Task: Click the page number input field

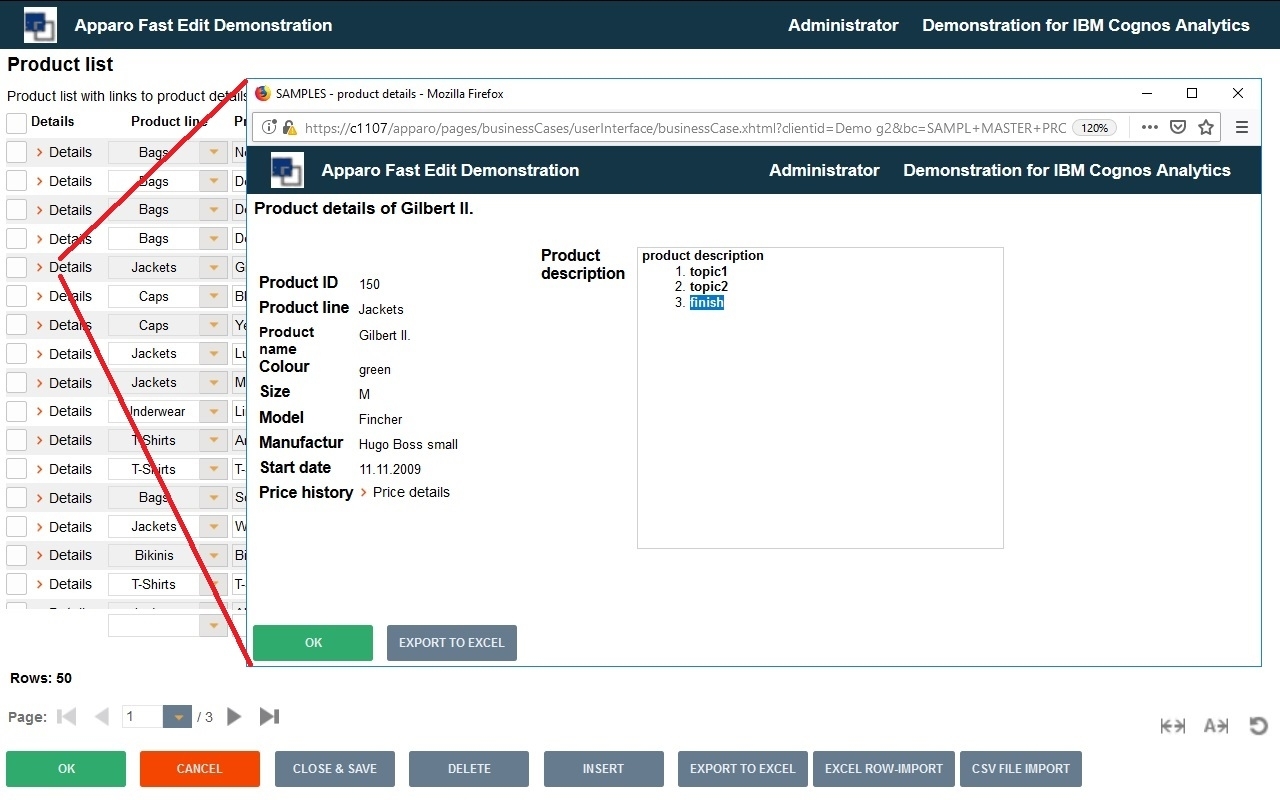Action: [x=143, y=716]
